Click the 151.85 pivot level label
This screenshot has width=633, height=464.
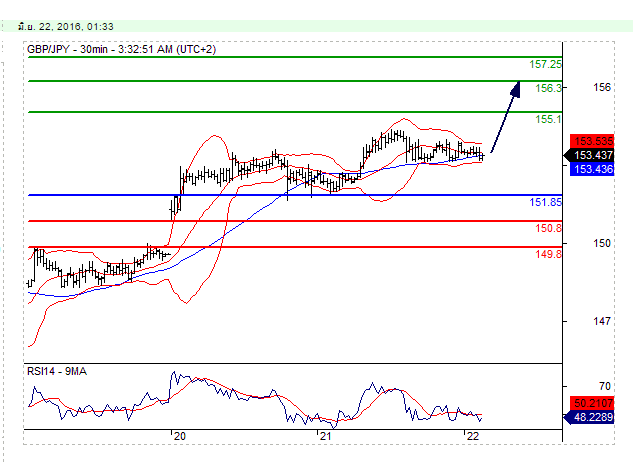[x=545, y=202]
